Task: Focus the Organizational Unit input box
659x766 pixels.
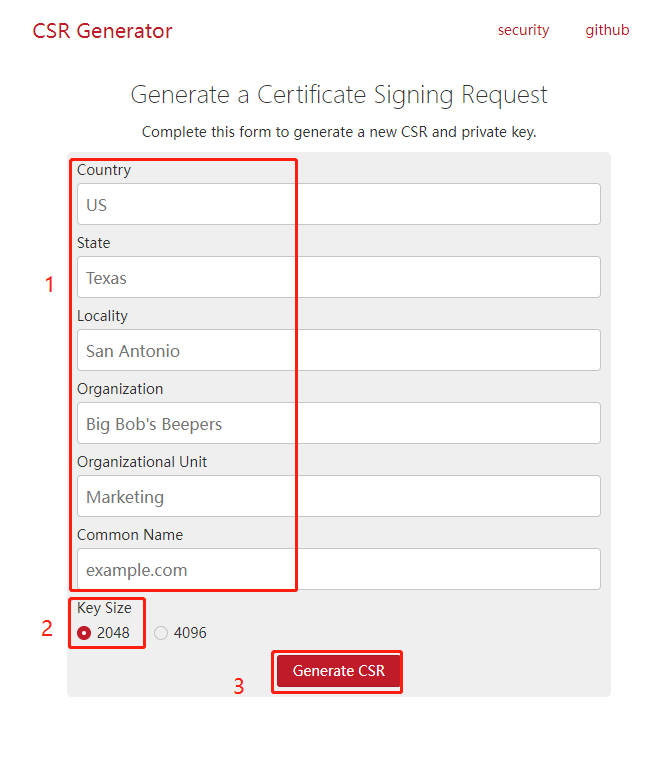Action: point(338,496)
